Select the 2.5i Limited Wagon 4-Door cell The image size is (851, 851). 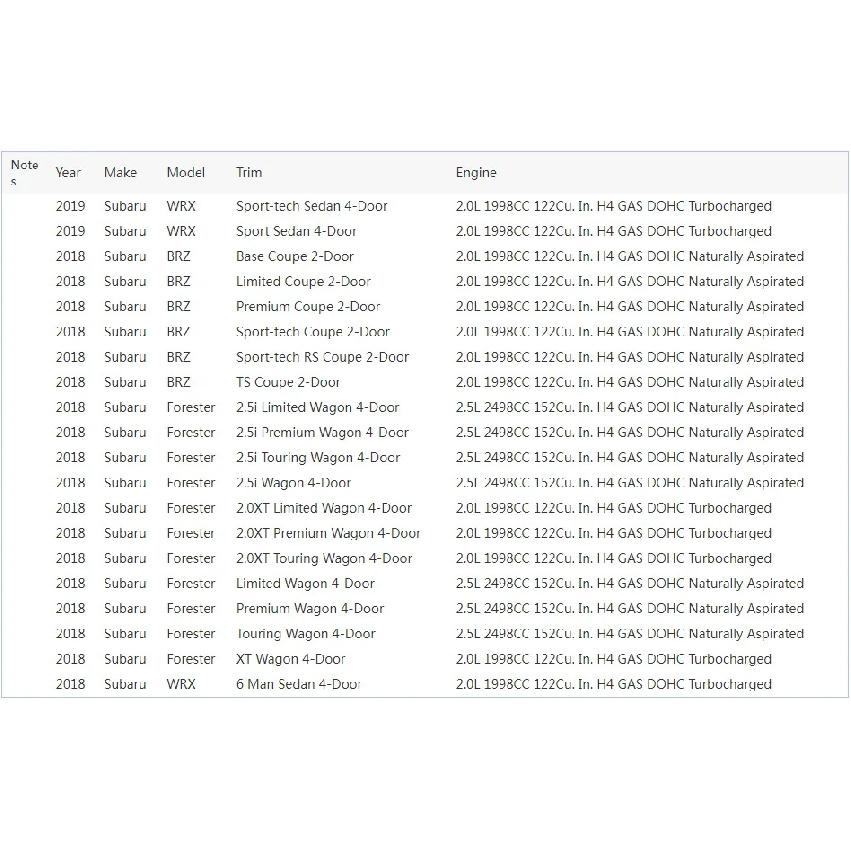317,407
